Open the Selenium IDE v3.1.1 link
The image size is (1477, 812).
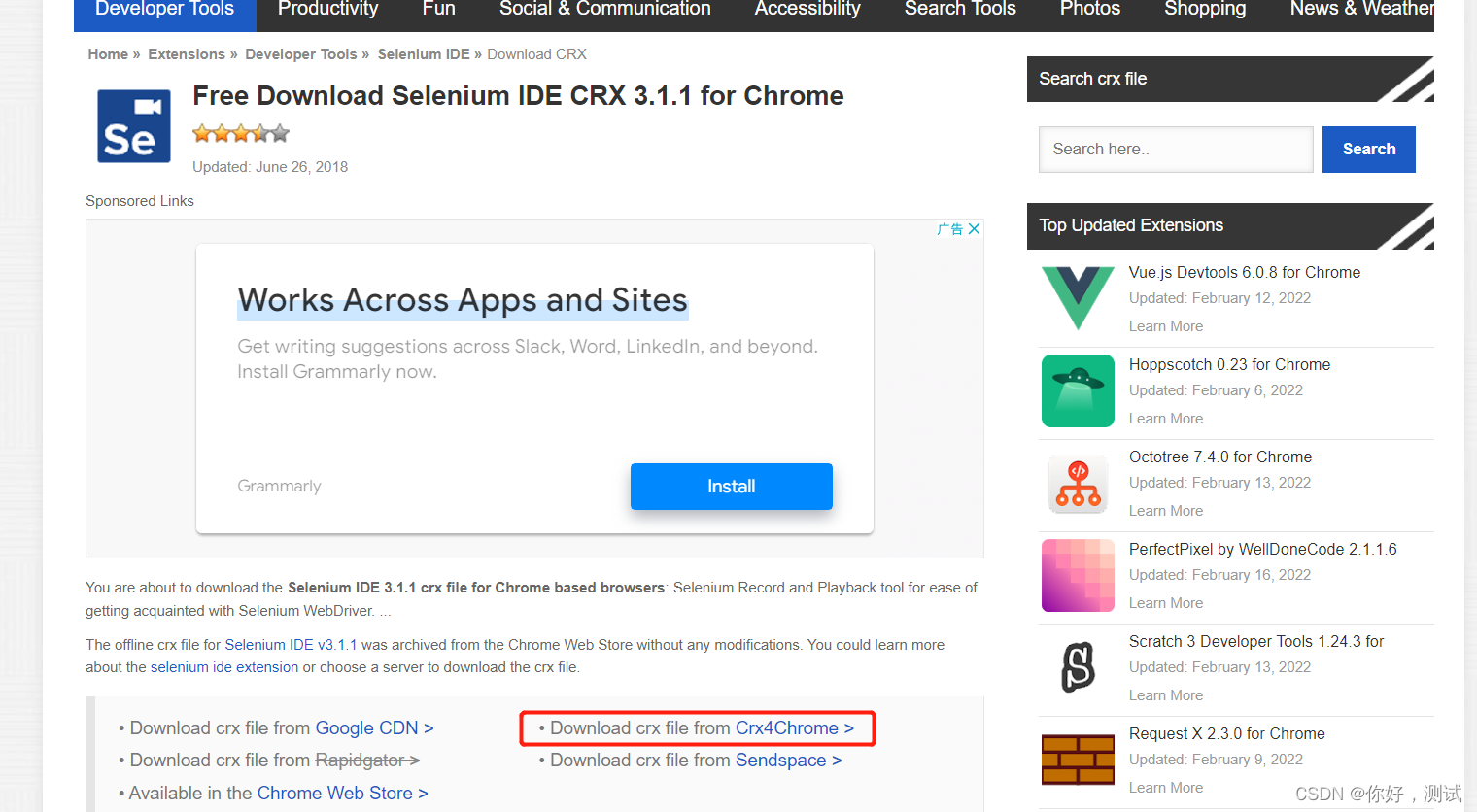(x=291, y=645)
